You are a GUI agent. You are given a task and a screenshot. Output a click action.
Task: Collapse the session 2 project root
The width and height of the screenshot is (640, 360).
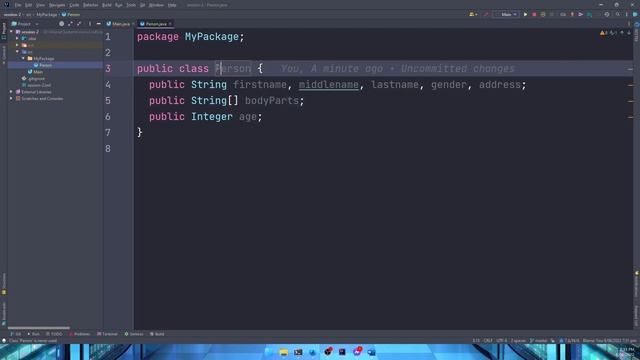[x=11, y=32]
